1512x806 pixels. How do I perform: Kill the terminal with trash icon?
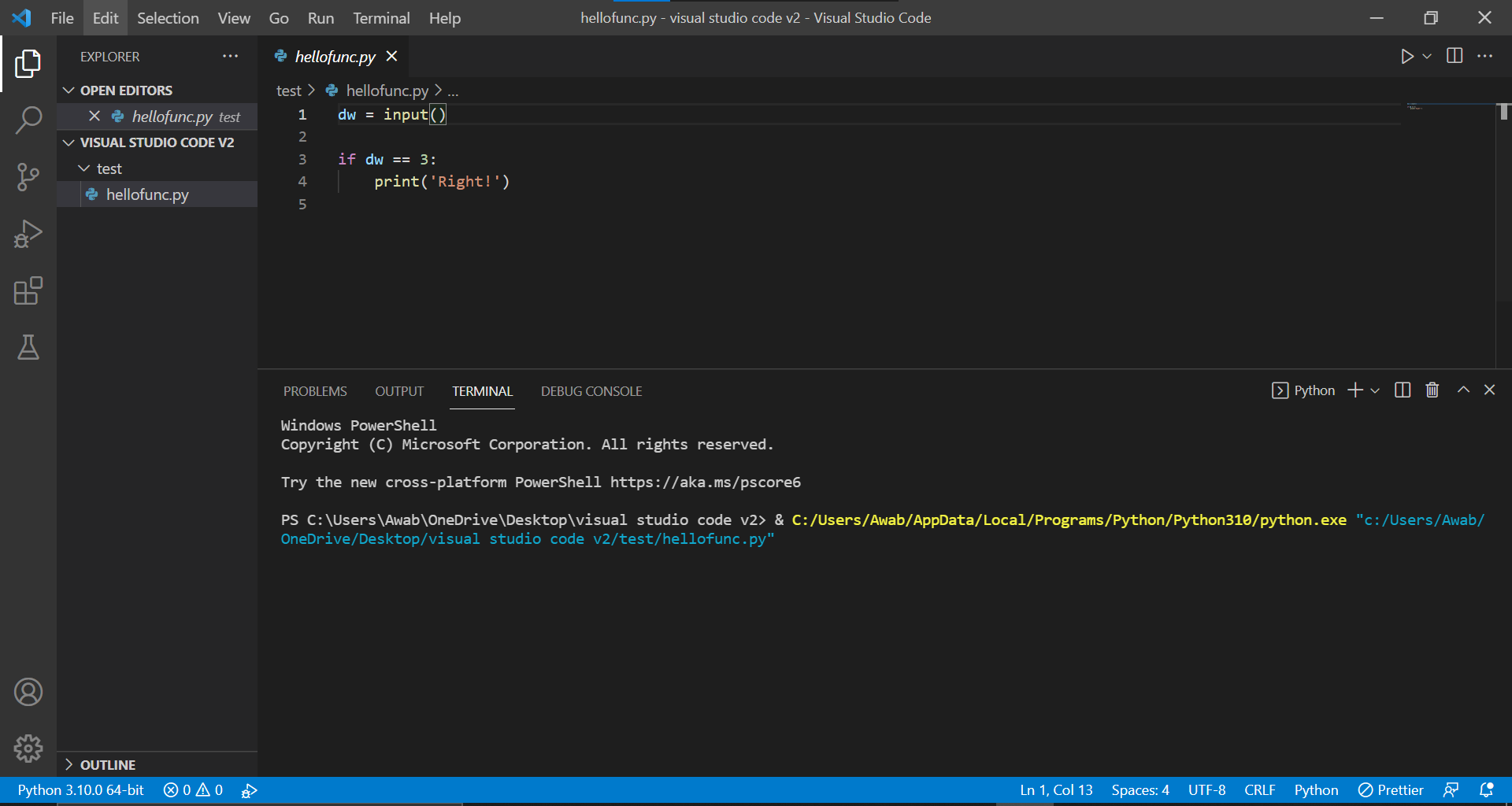1432,390
